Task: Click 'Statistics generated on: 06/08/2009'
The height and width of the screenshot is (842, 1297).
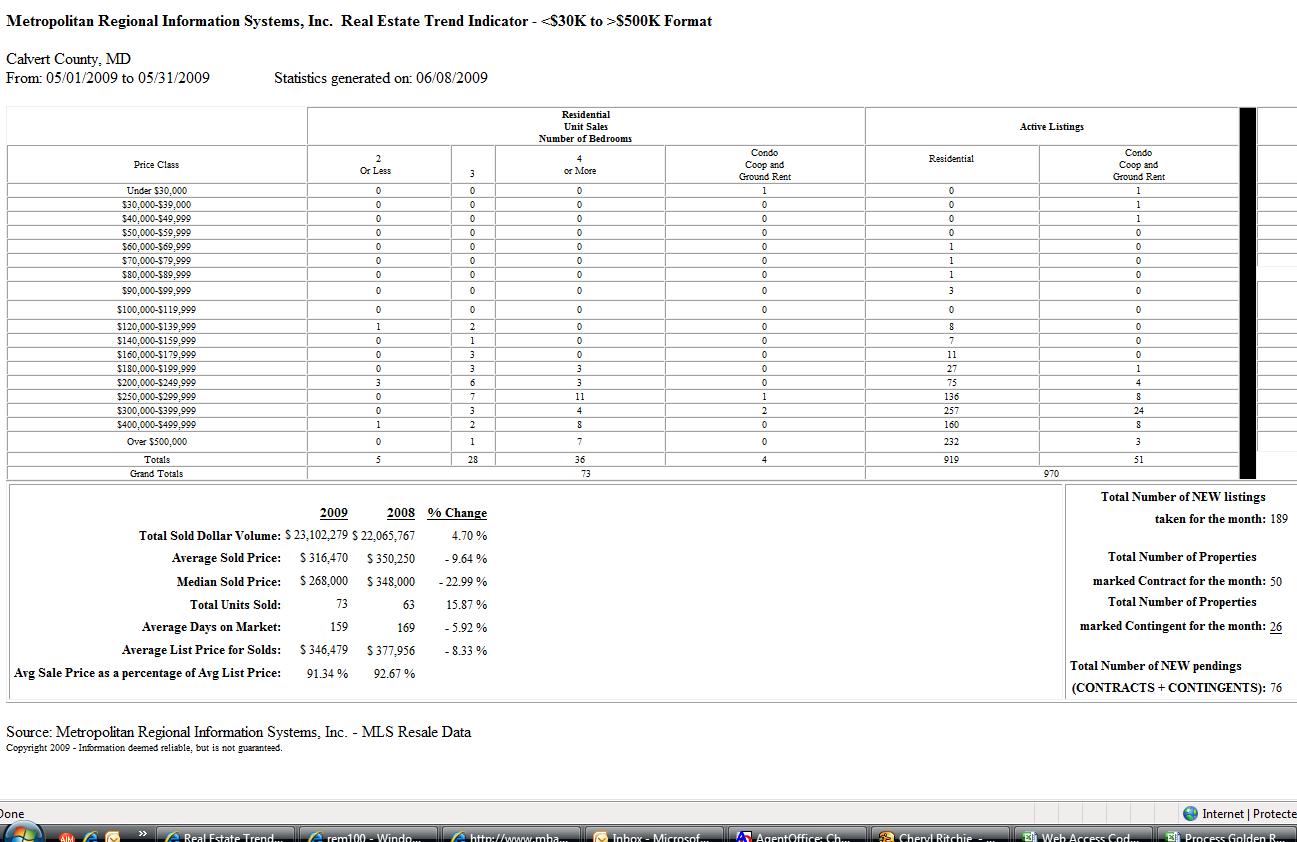Action: point(381,78)
